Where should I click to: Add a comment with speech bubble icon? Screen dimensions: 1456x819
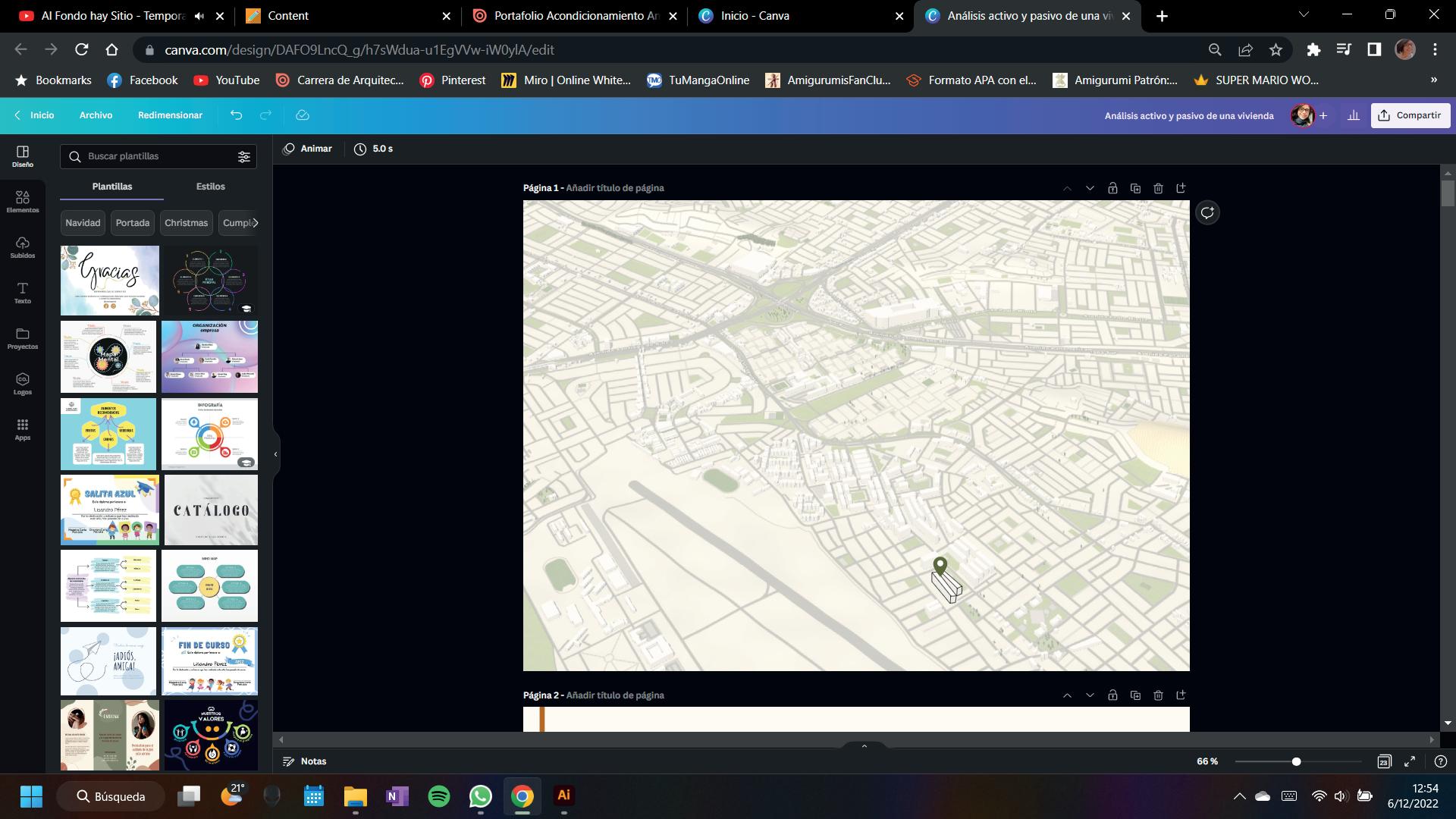click(1207, 213)
